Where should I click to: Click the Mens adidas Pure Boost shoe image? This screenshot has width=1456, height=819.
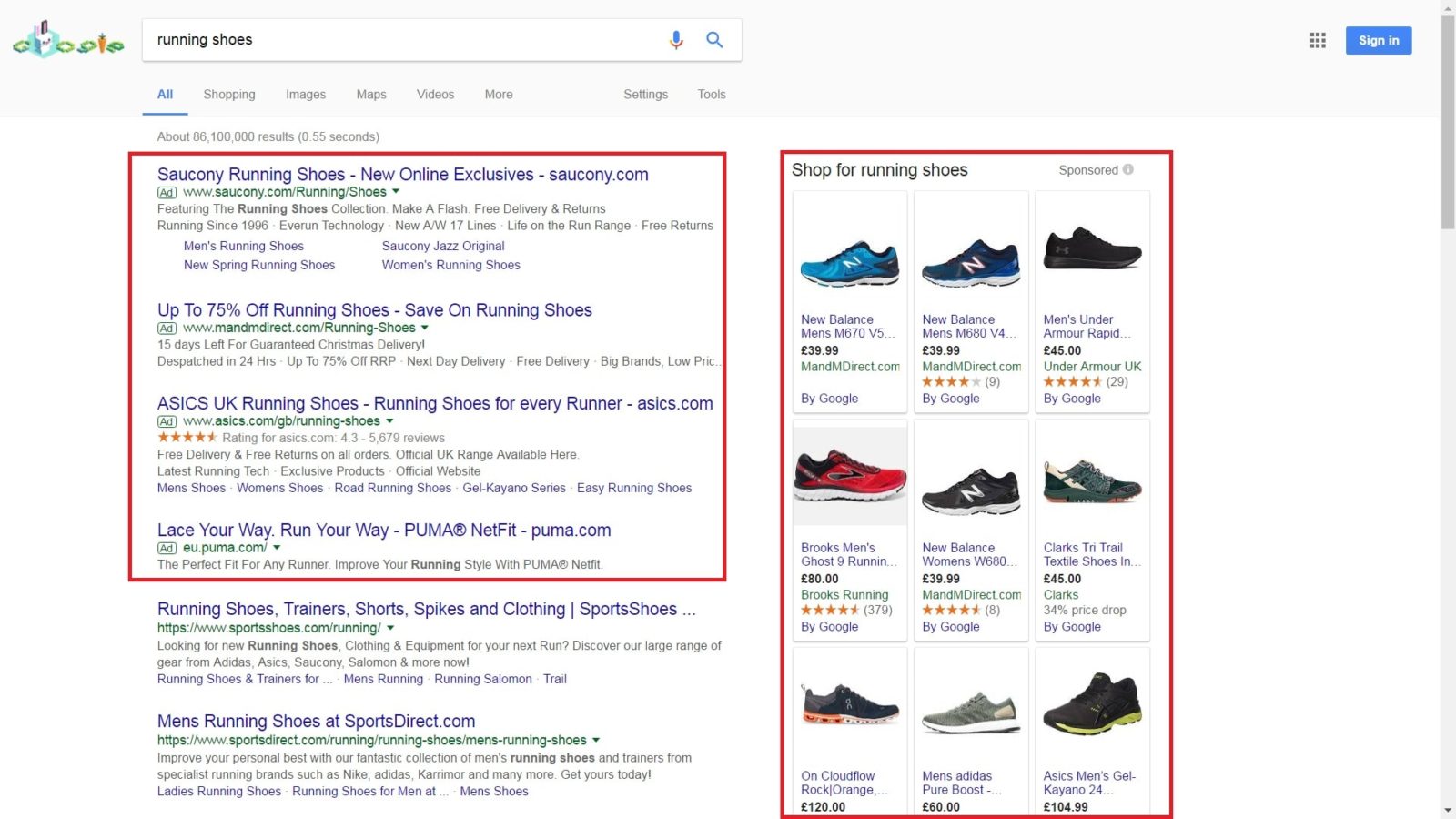point(971,712)
